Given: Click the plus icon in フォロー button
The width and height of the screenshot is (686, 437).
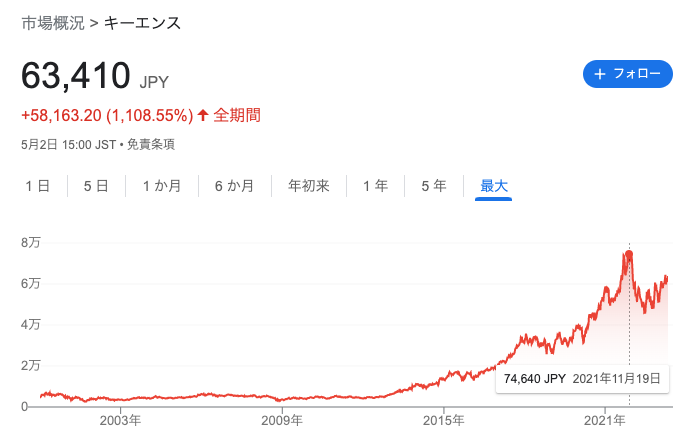Looking at the screenshot, I should (599, 74).
